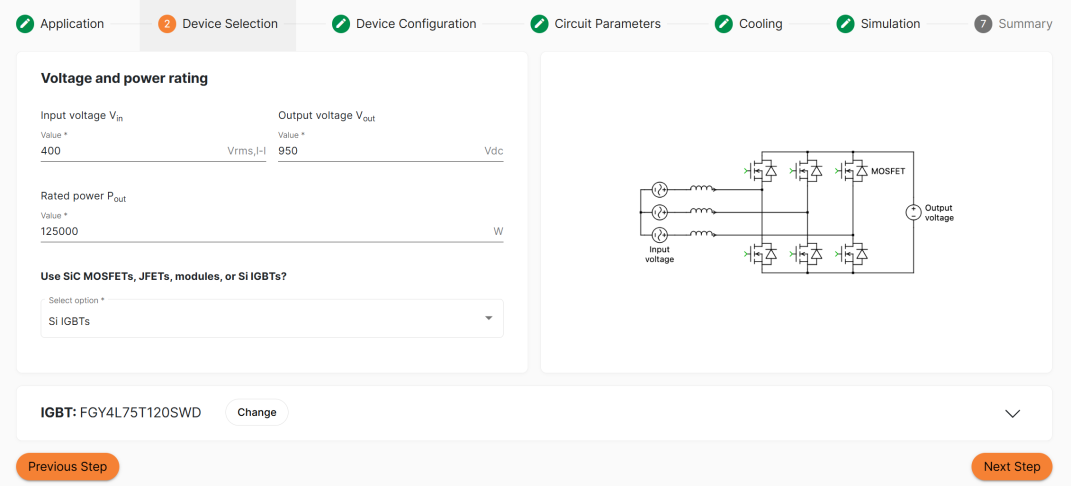The image size is (1080, 486).
Task: Click the gray number 7 Summary icon
Action: pyautogui.click(x=983, y=24)
